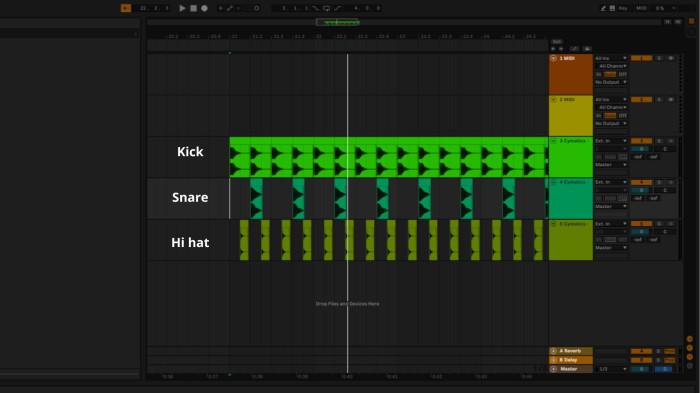Click the track icon of the Master track
This screenshot has height=393, width=700.
554,369
